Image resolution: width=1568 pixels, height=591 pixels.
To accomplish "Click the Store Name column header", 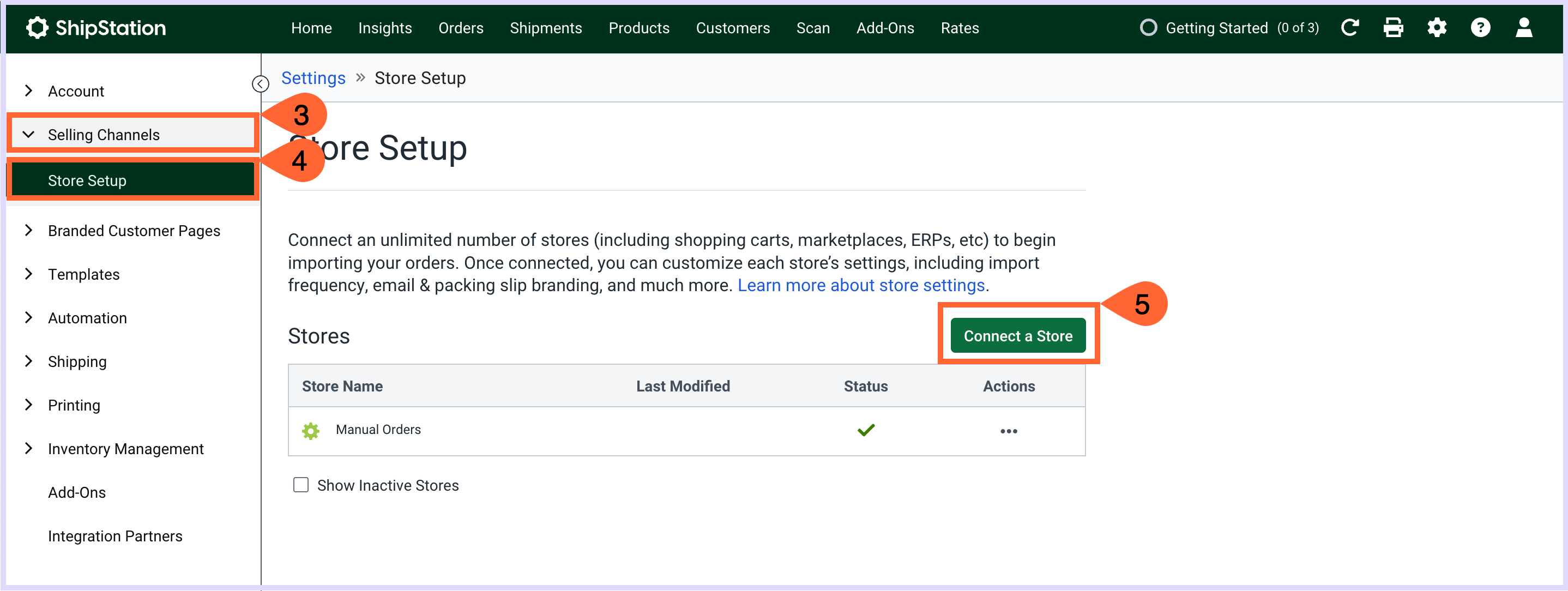I will point(342,386).
